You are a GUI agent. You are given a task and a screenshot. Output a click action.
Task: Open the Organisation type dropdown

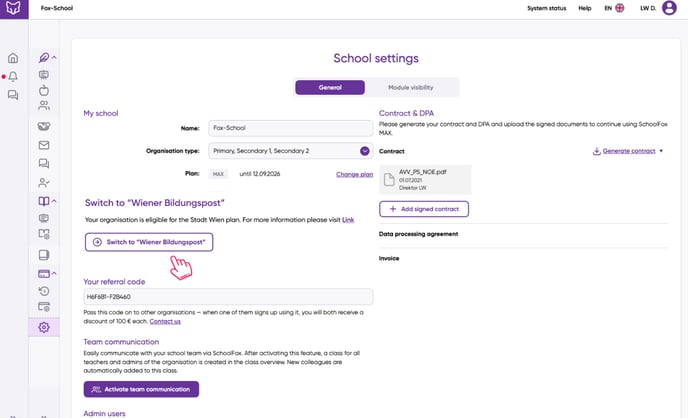[290, 151]
